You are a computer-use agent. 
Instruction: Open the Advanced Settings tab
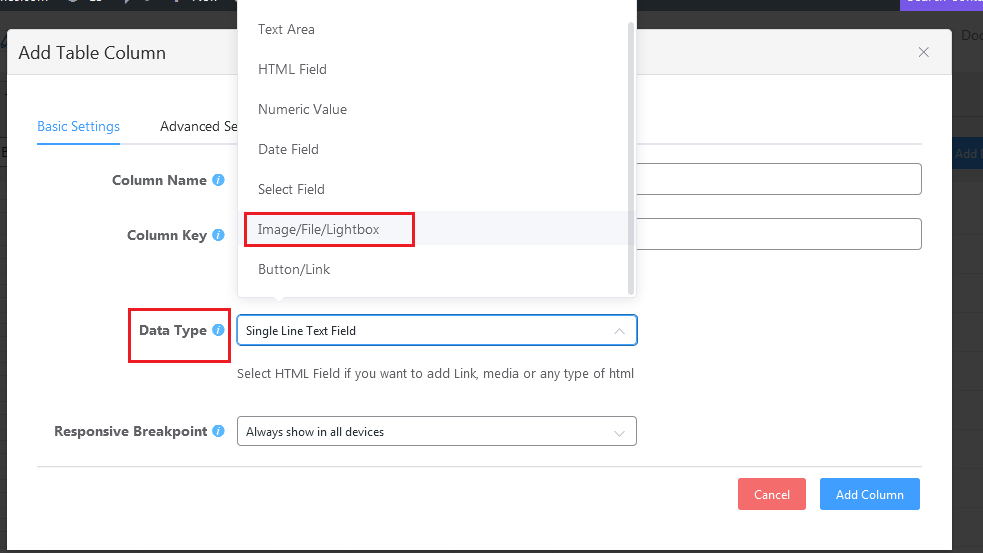click(198, 127)
